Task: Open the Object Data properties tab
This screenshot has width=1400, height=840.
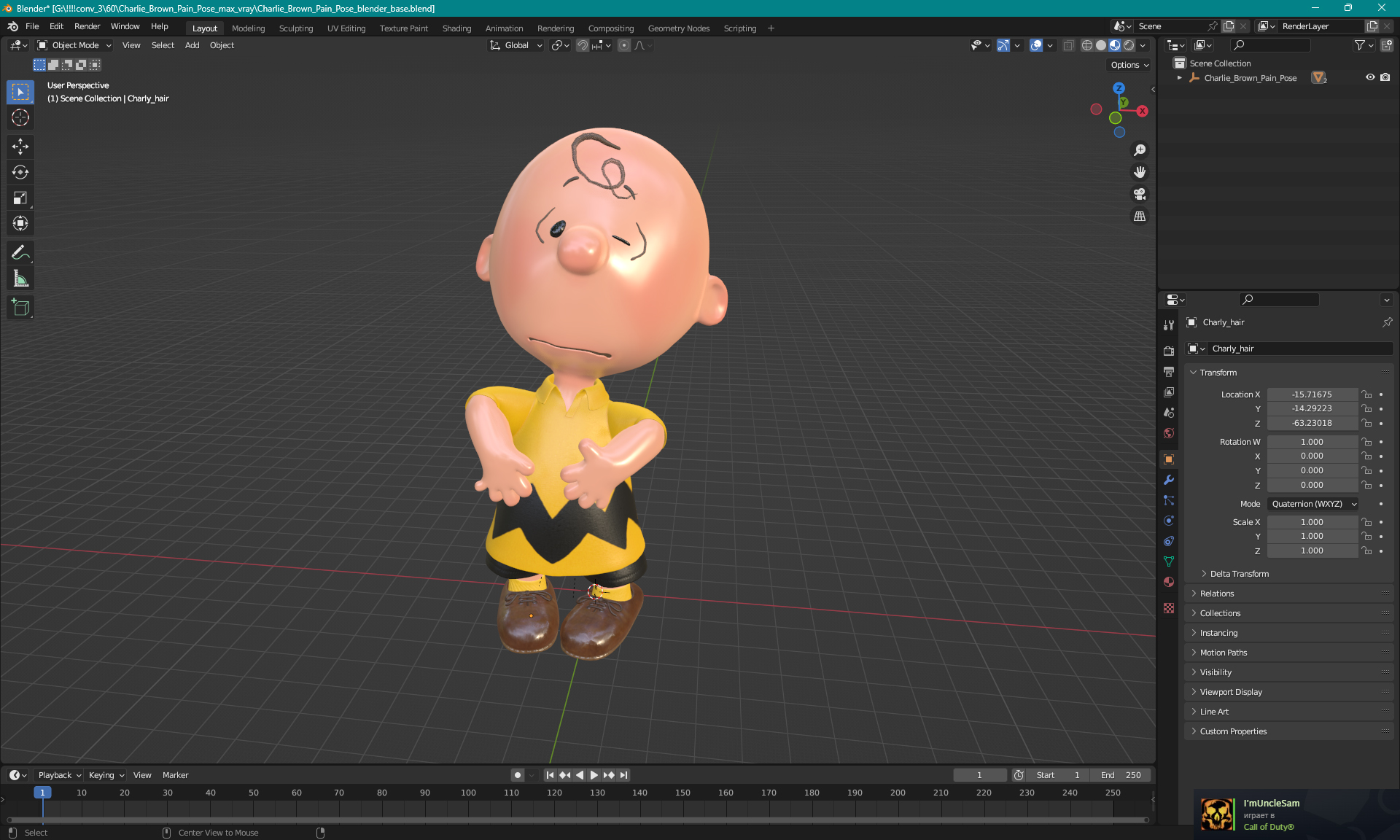Action: 1169,561
